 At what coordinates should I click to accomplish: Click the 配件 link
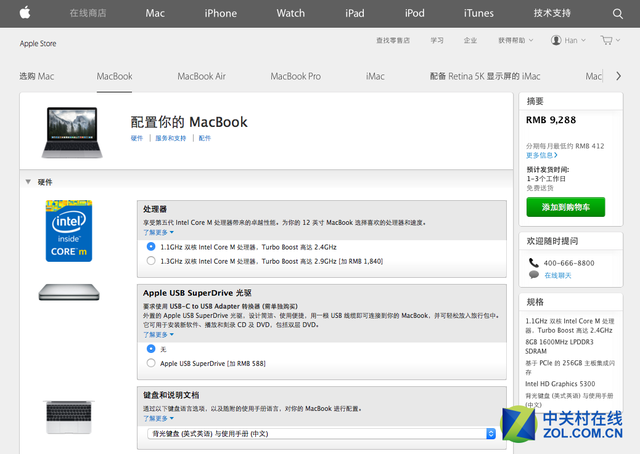tap(204, 138)
